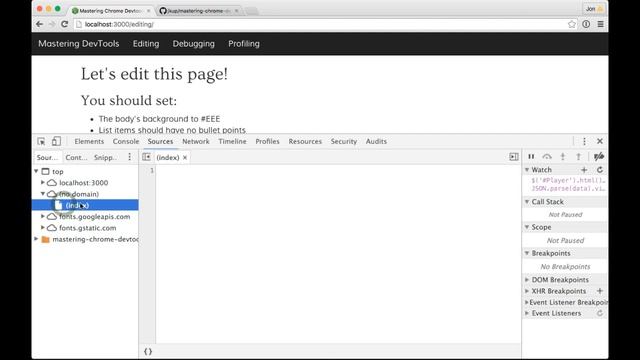This screenshot has height=360, width=640.
Task: Open the Profiling nav link
Action: click(x=244, y=44)
